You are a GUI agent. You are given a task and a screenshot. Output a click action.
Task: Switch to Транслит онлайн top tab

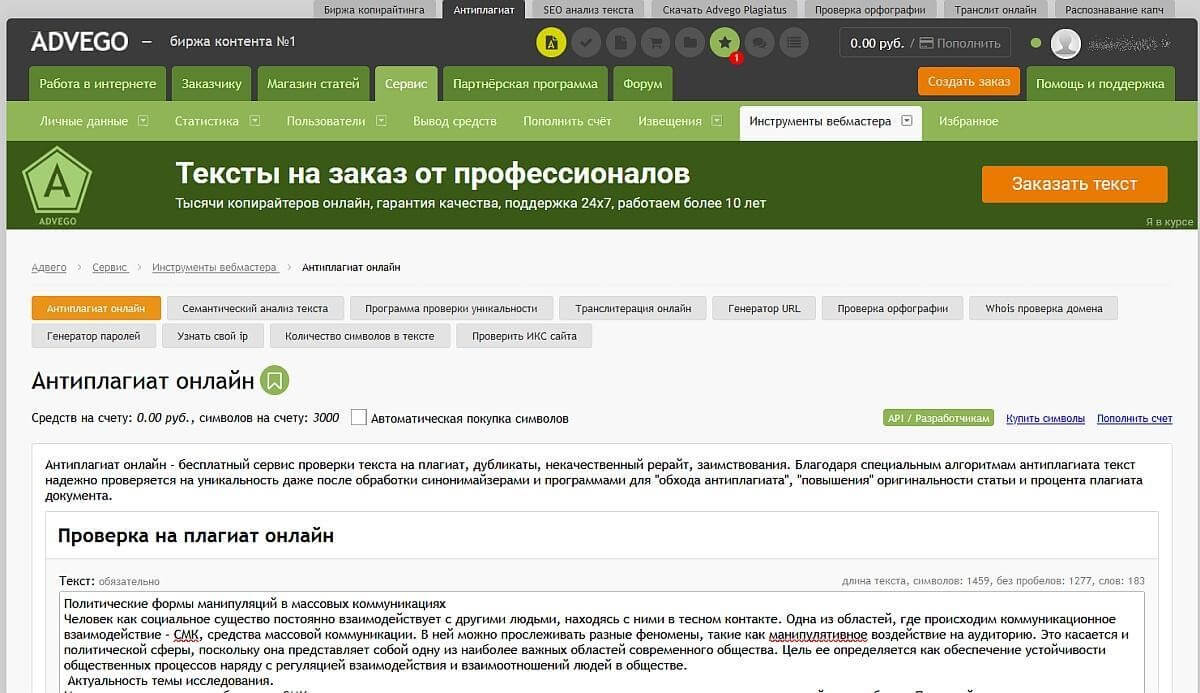996,9
